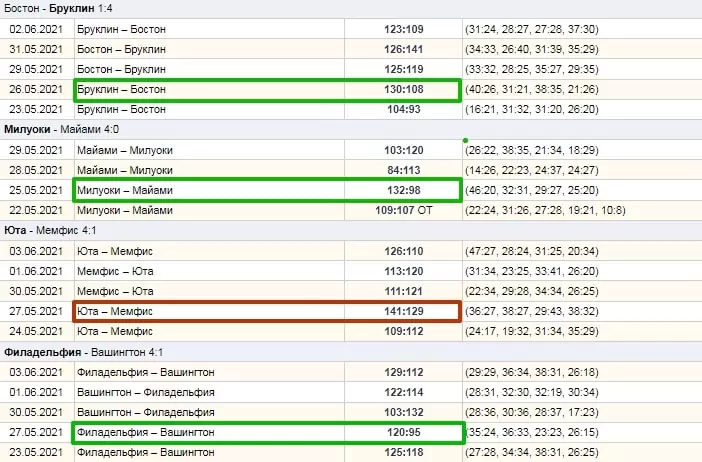Click quarter scores (29:29, 36:34, 38:31, 26:18)
The height and width of the screenshot is (462, 702).
531,372
